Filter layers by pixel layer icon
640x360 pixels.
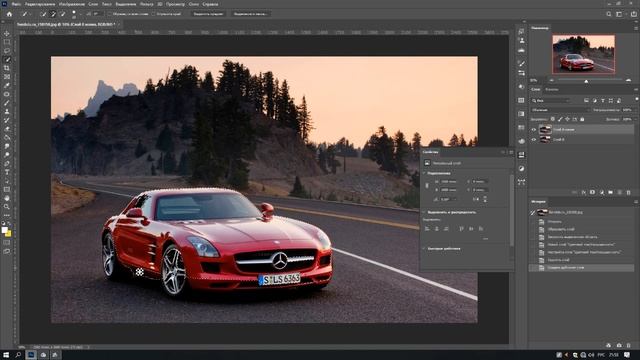(x=586, y=100)
